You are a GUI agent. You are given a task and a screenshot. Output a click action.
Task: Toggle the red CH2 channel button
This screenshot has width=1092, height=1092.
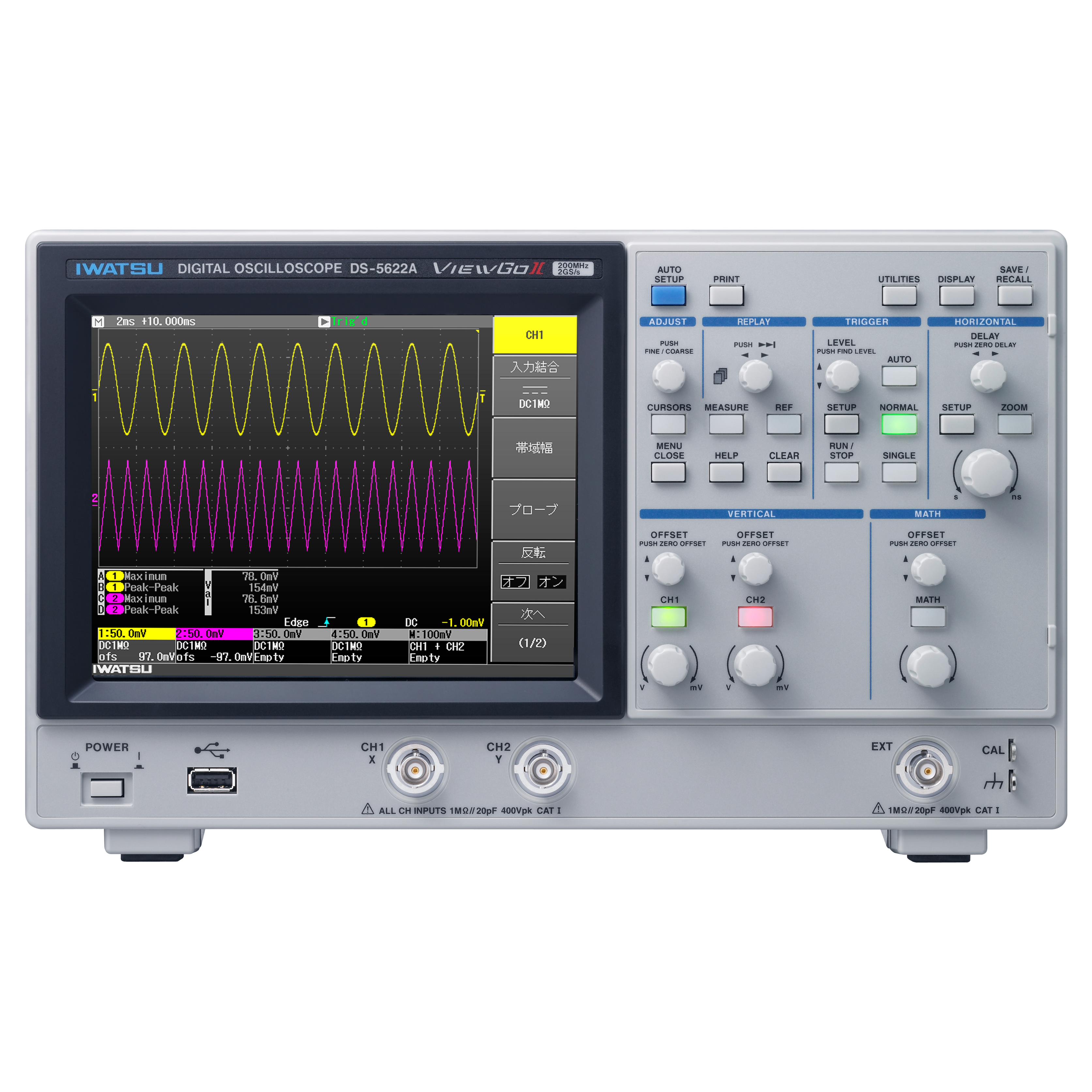755,617
